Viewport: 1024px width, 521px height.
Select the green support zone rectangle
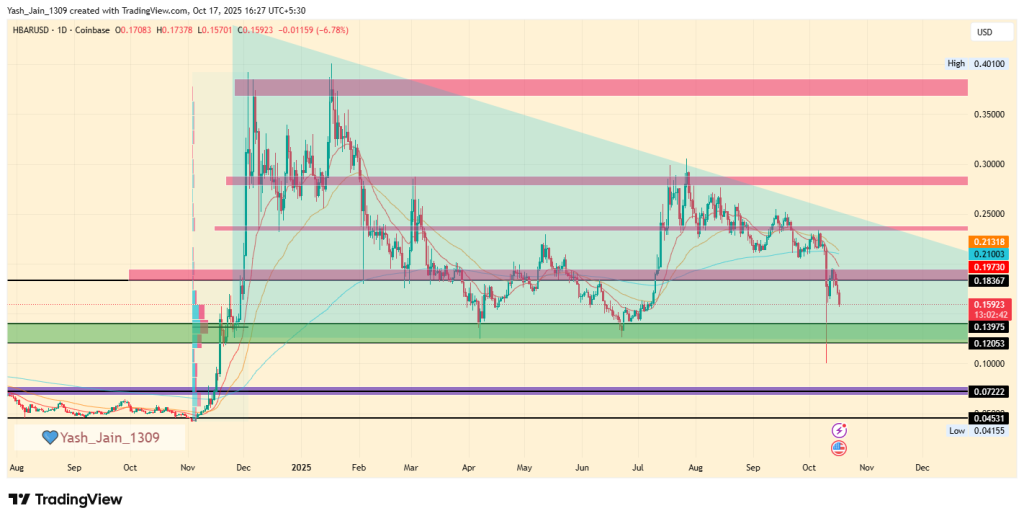pyautogui.click(x=500, y=333)
